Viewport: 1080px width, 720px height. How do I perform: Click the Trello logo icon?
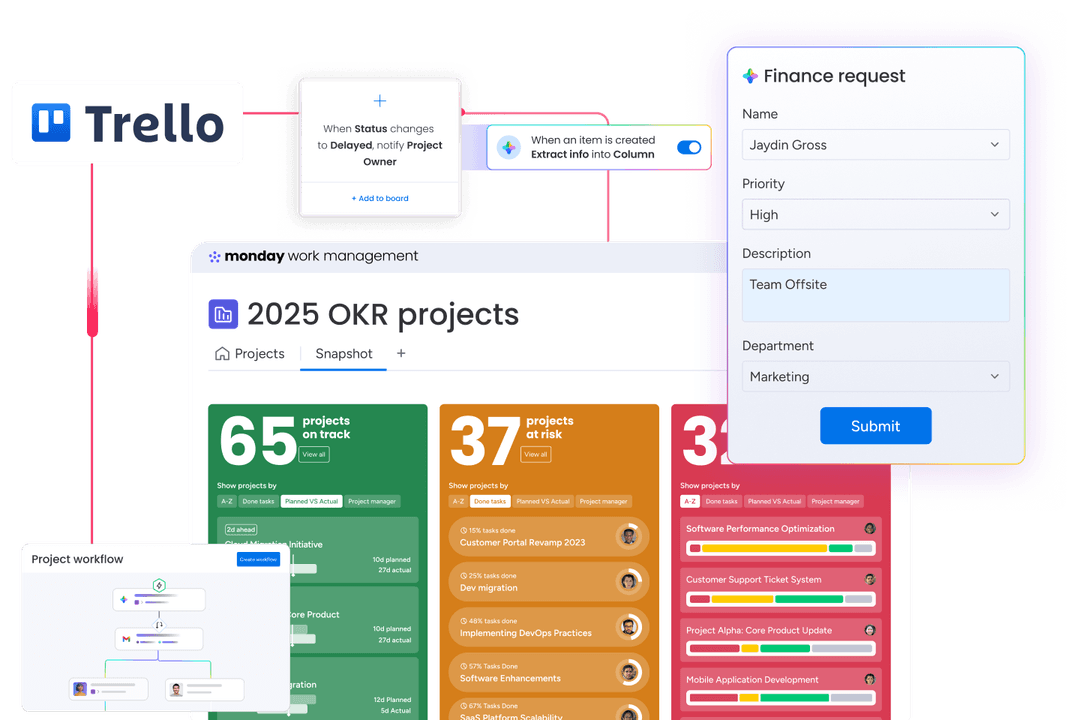pyautogui.click(x=51, y=123)
